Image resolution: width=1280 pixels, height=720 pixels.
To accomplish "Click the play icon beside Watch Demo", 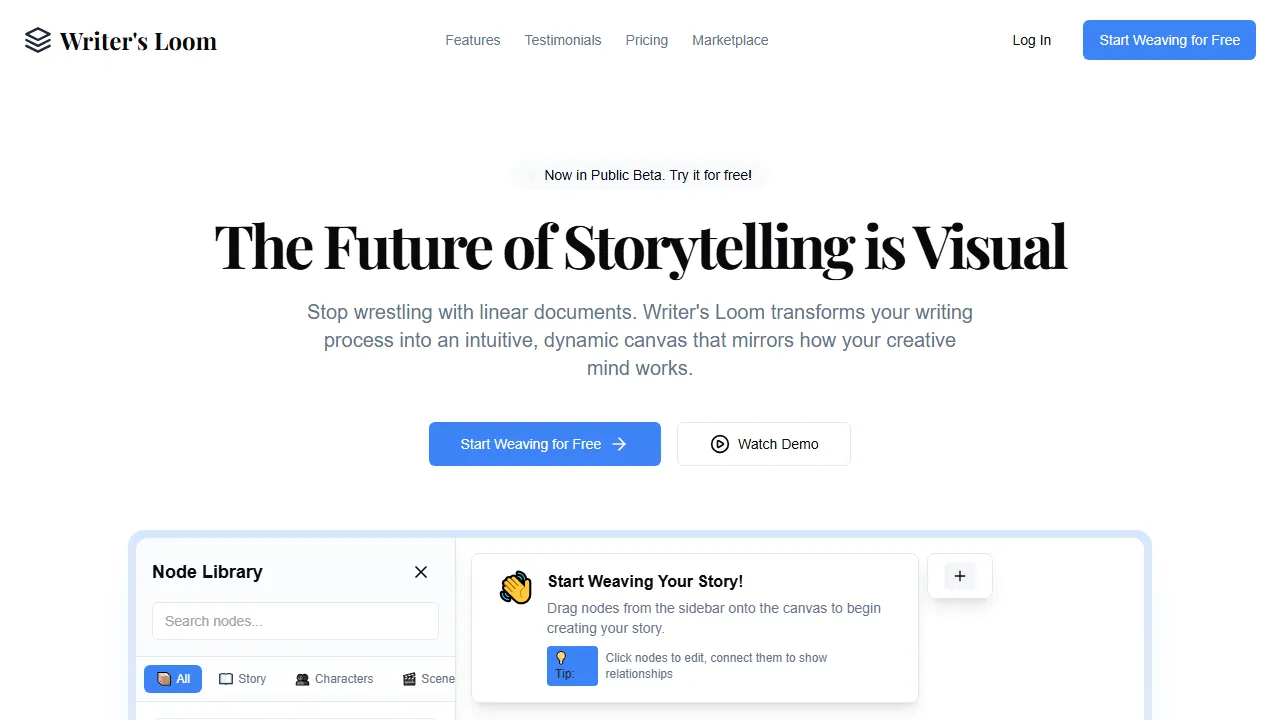I will point(719,443).
